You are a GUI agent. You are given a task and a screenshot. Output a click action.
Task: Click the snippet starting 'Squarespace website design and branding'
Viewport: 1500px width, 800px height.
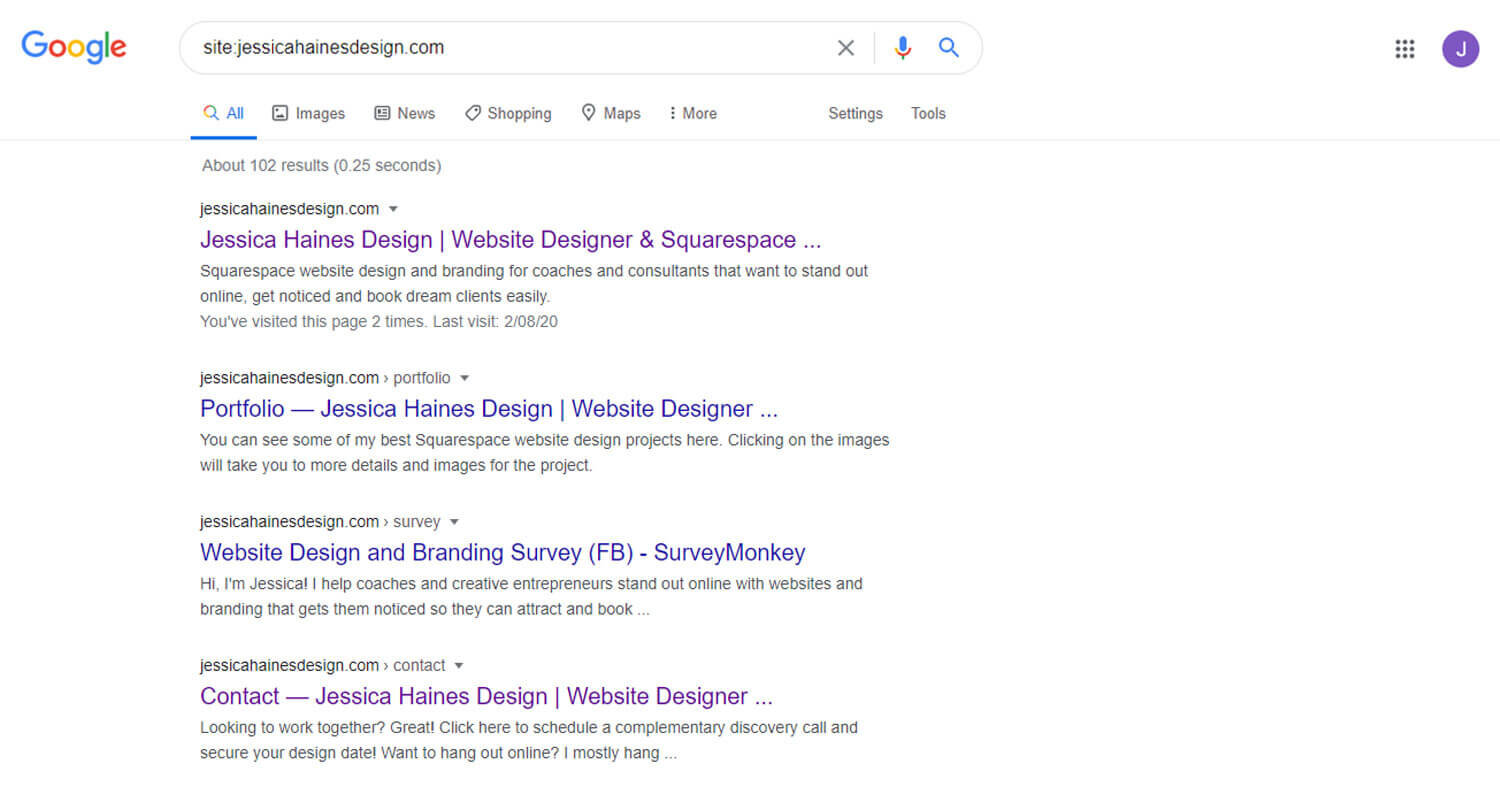(534, 284)
